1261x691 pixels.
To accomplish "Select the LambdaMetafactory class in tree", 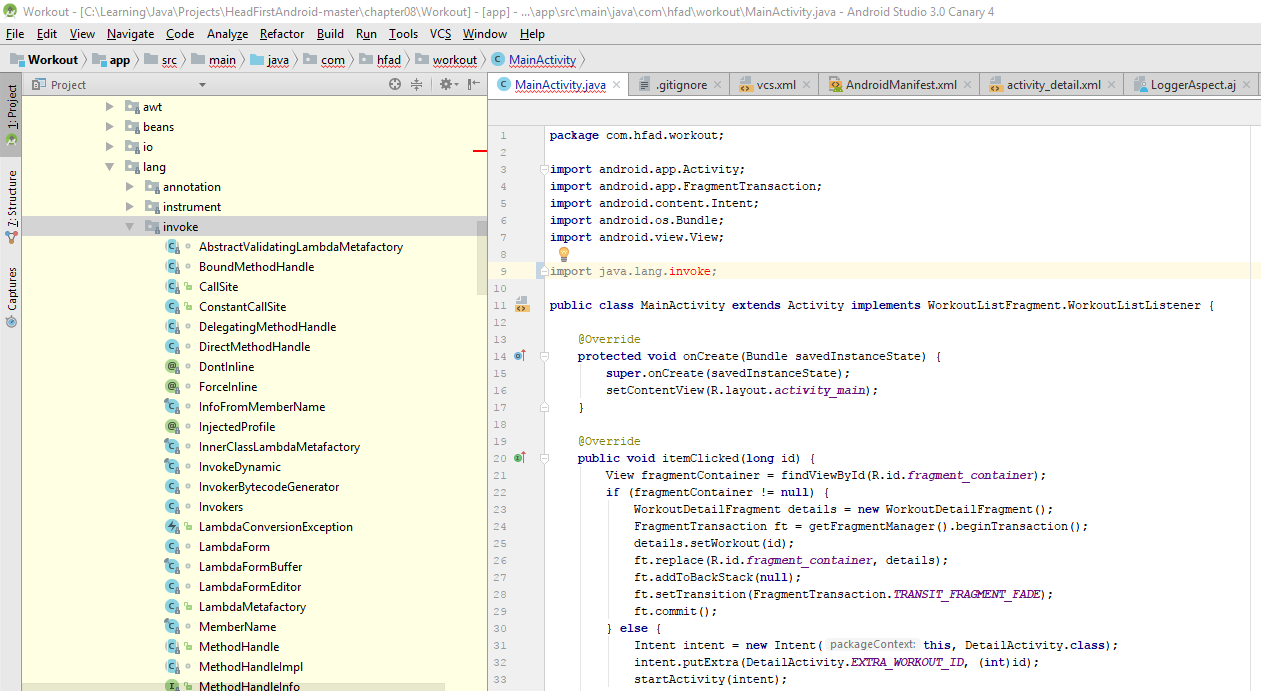I will [x=252, y=607].
